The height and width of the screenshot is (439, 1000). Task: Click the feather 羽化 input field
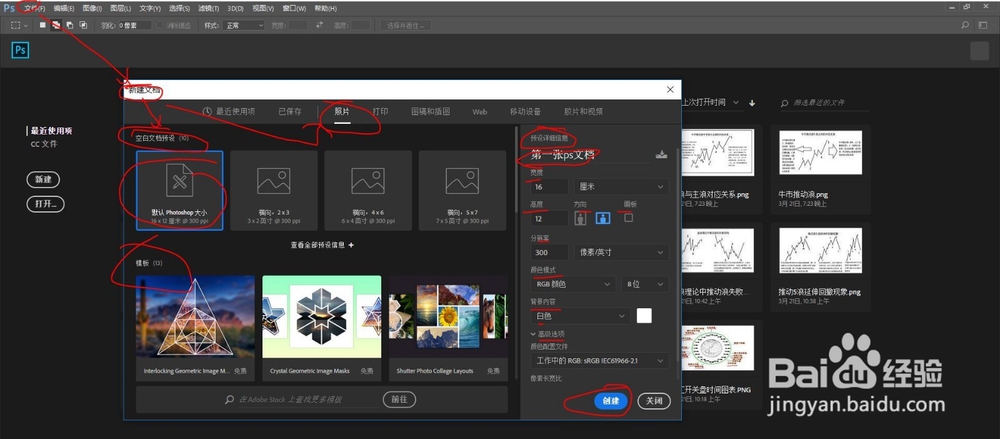[135, 25]
